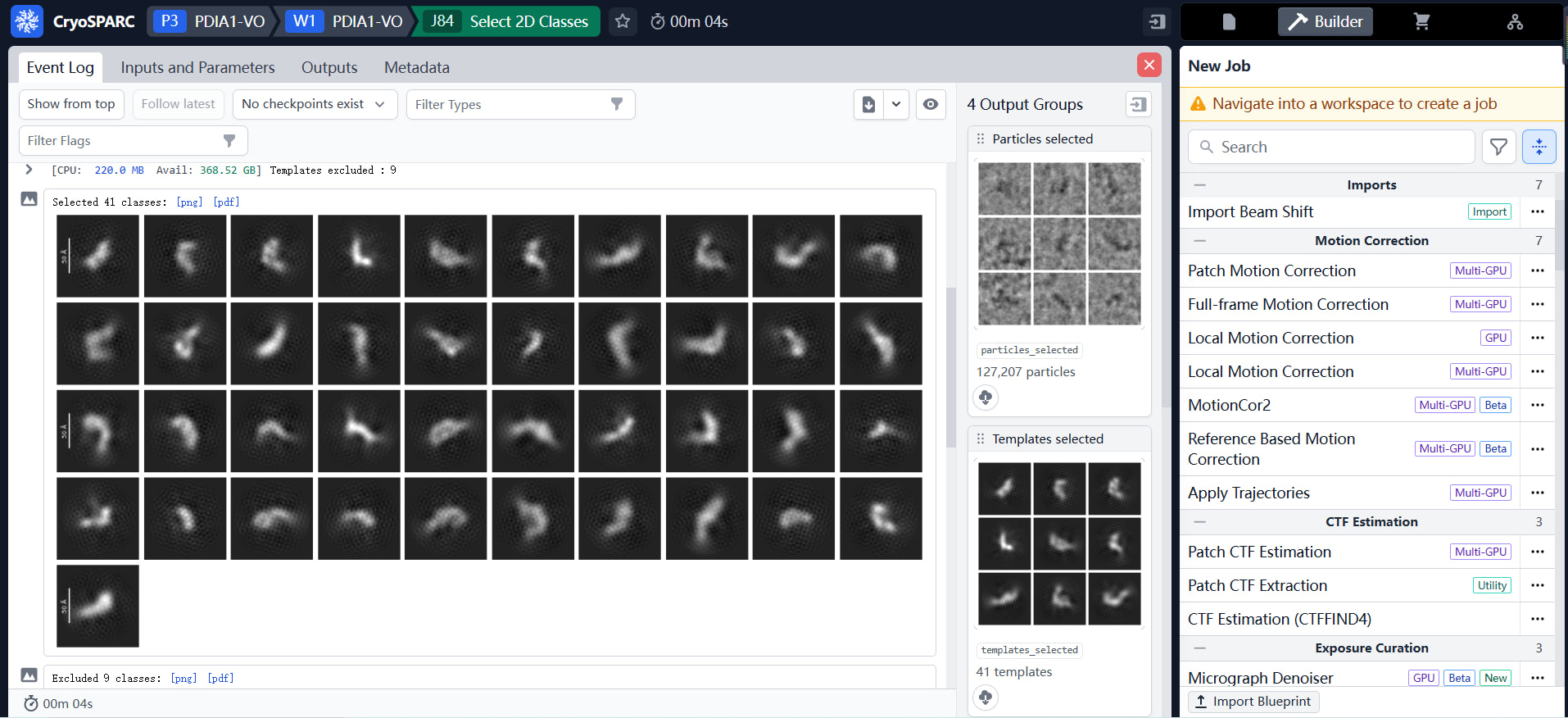Click the download event log icon
Image resolution: width=1568 pixels, height=718 pixels.
click(x=868, y=104)
